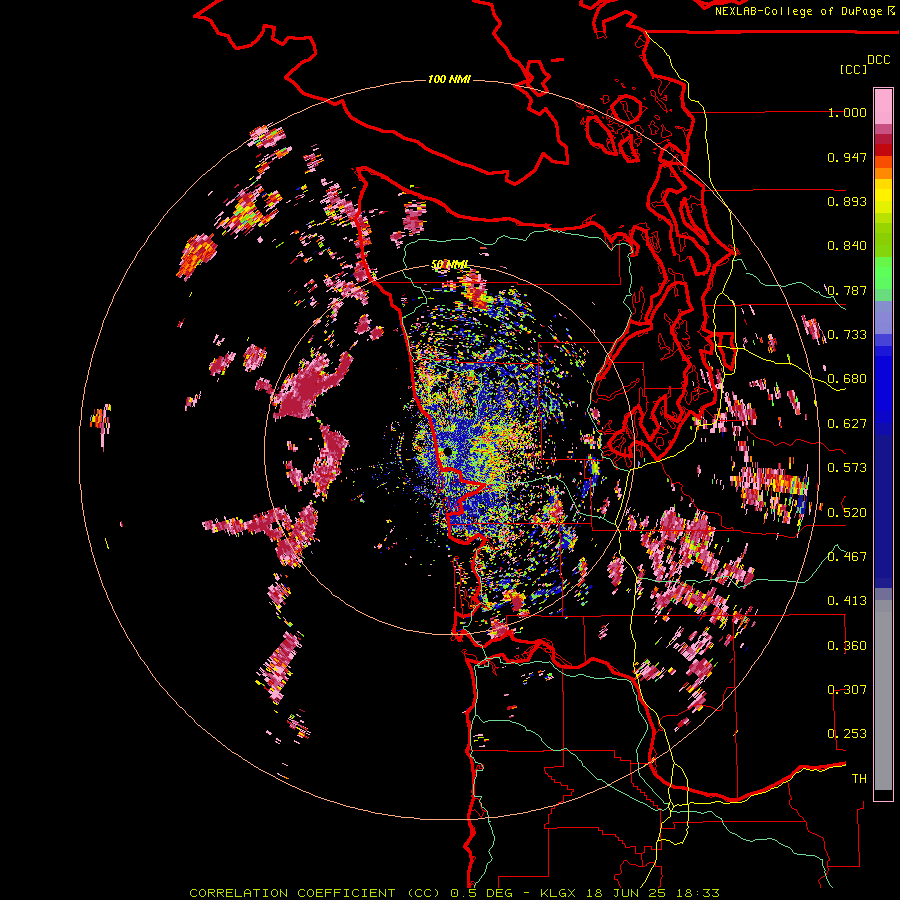Select the 0.413 legend value

click(847, 601)
